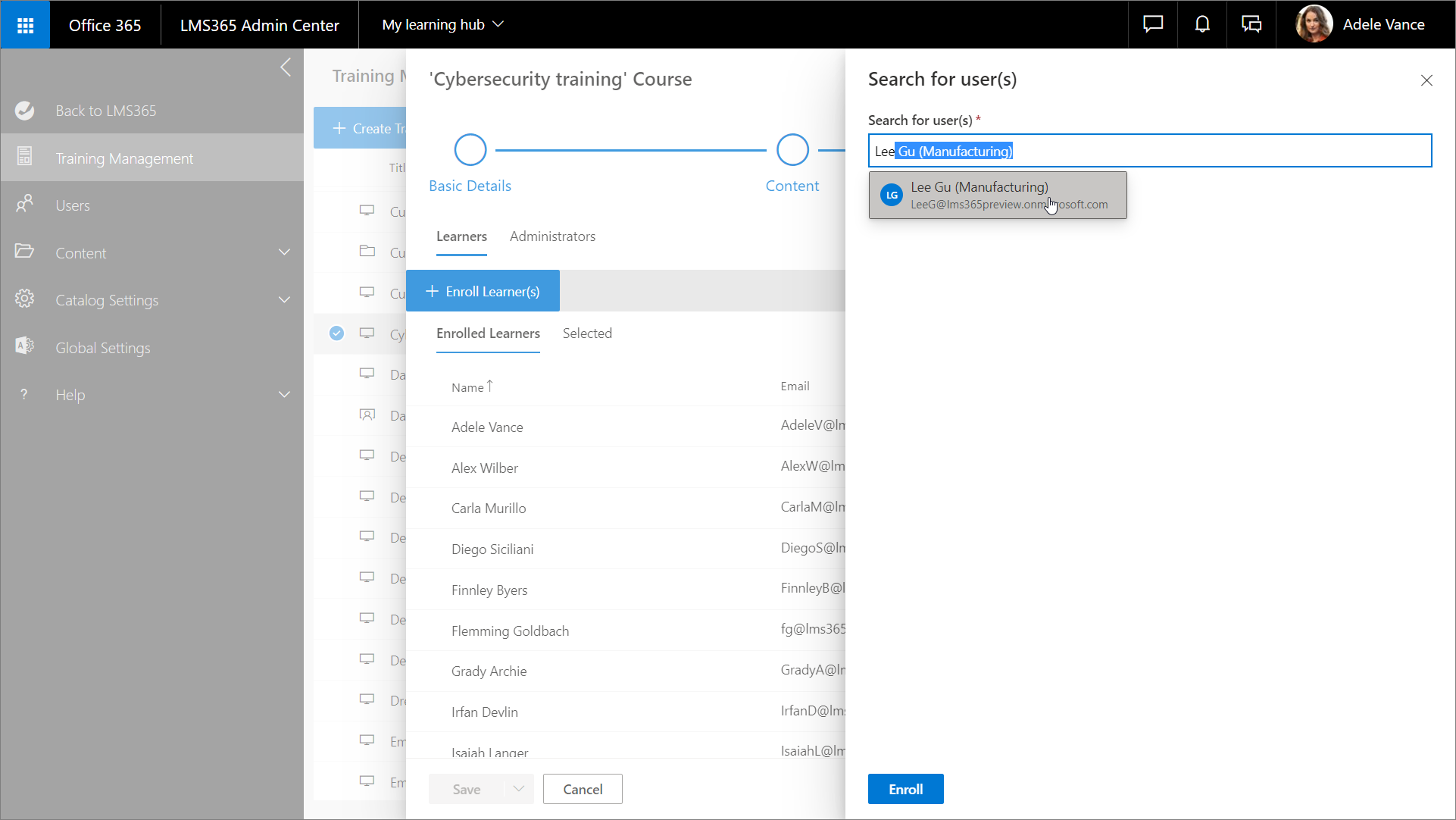Switch to the Administrators tab
This screenshot has height=820, width=1456.
[552, 236]
